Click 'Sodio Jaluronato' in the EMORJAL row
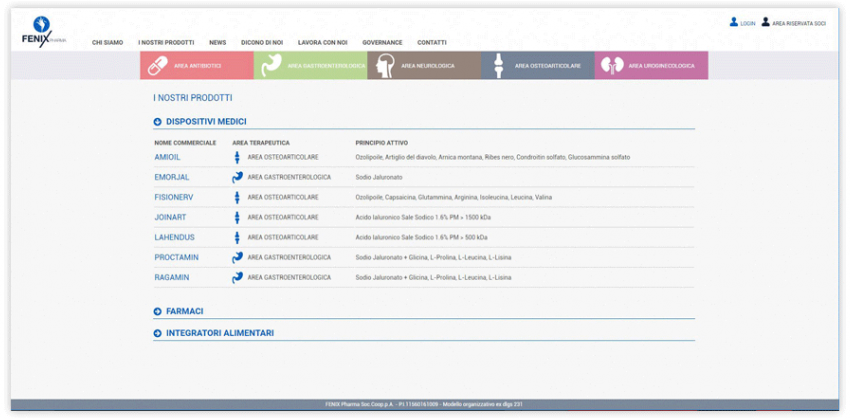 point(379,177)
